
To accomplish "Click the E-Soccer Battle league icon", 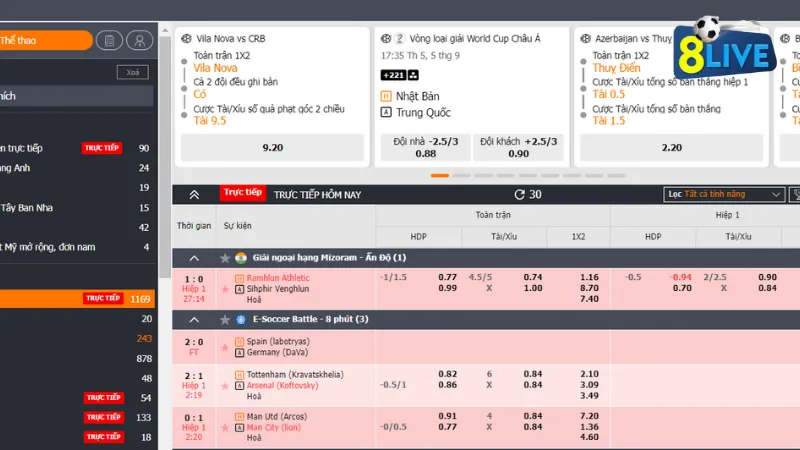I will click(240, 319).
